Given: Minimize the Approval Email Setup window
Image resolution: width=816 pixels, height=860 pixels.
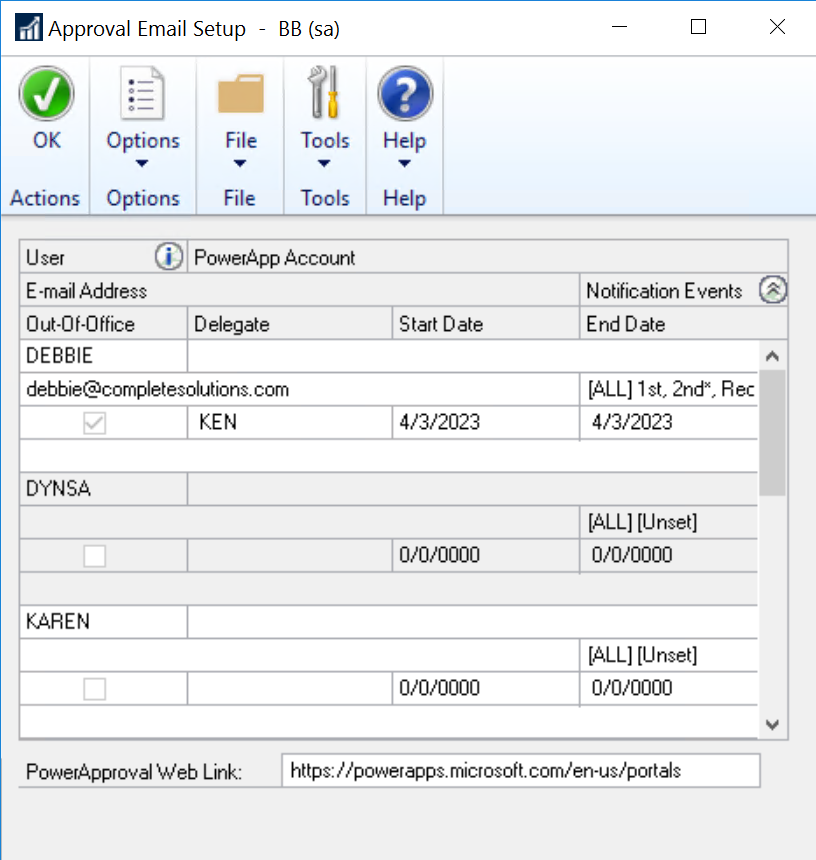Looking at the screenshot, I should (619, 26).
